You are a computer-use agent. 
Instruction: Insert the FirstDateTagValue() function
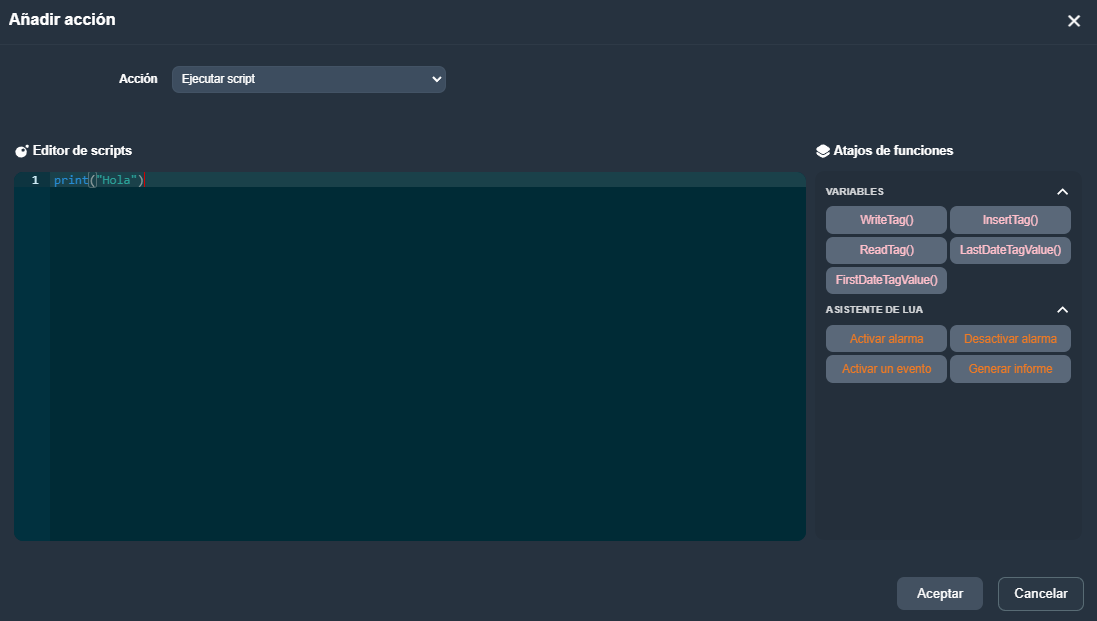(886, 280)
